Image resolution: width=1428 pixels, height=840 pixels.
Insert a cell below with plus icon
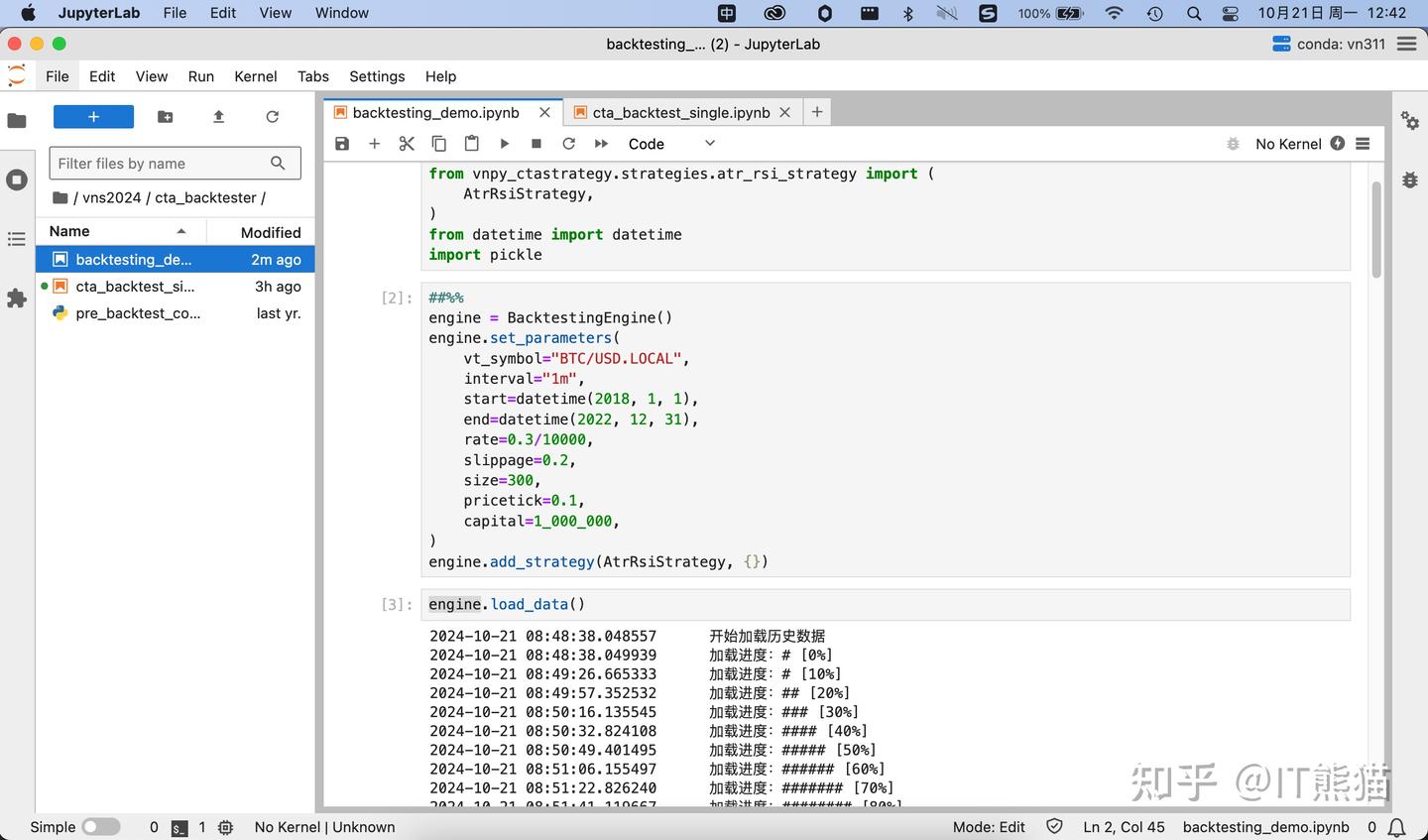pos(374,144)
